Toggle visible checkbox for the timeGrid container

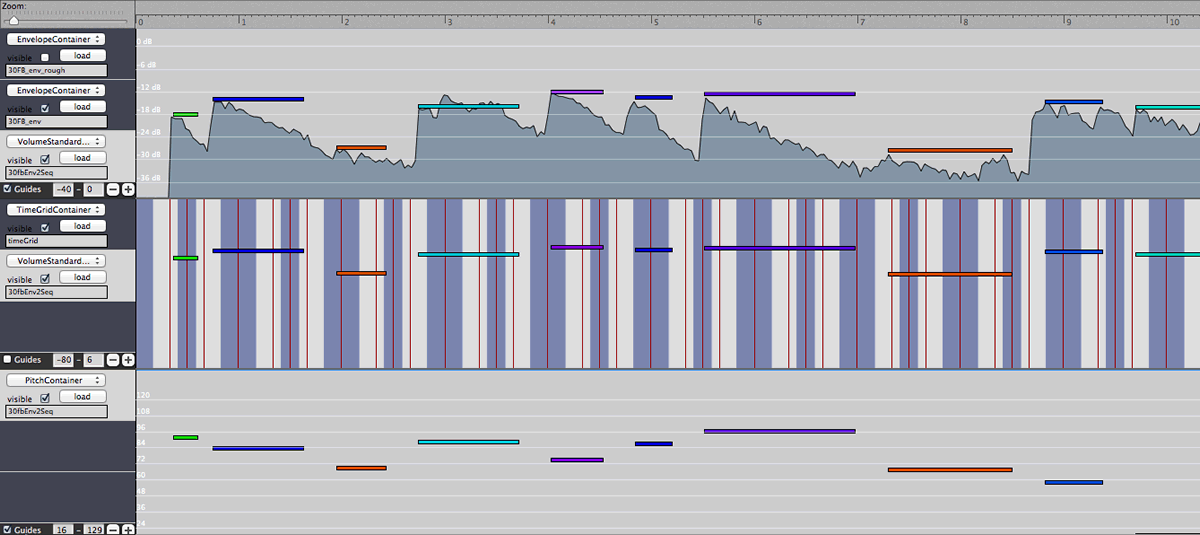[x=45, y=228]
